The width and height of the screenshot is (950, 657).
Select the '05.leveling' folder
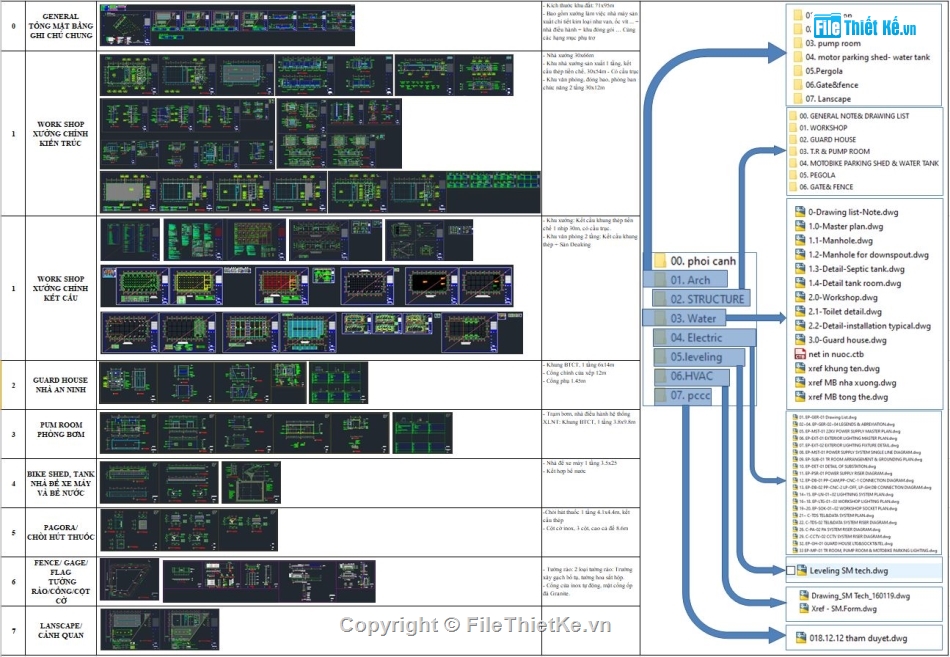[x=699, y=356]
